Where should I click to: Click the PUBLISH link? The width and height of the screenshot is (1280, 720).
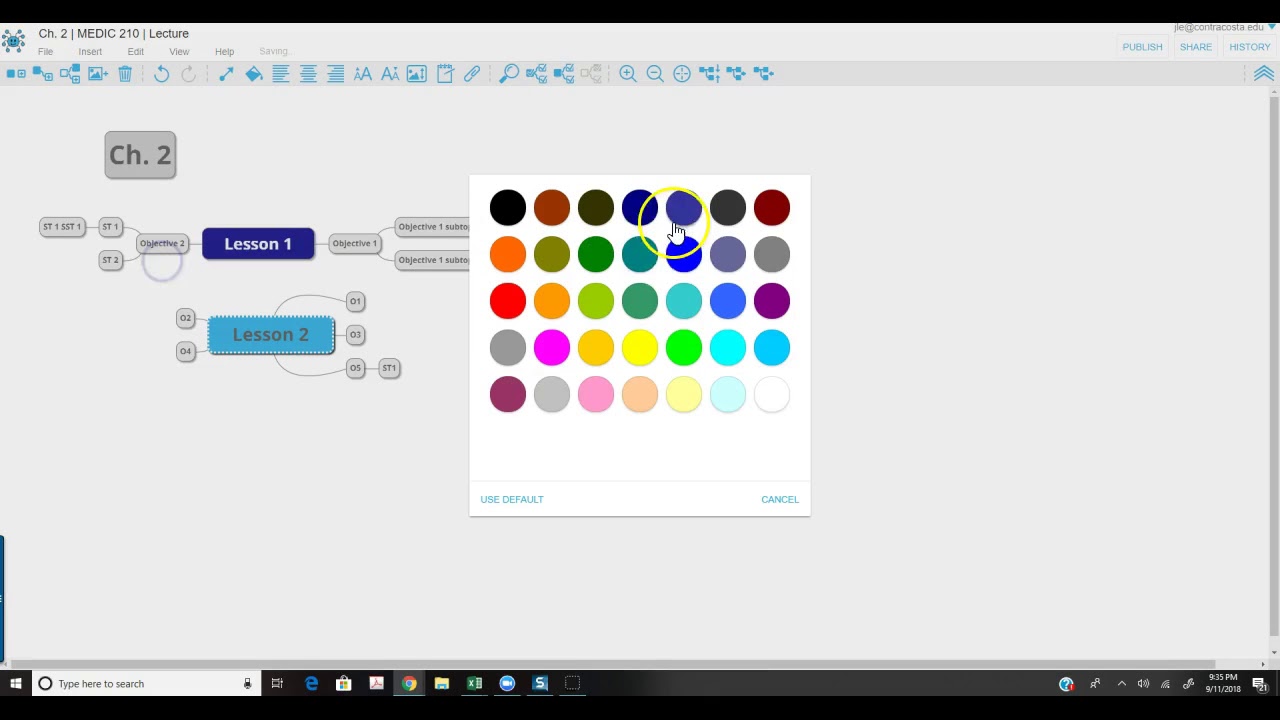1142,47
